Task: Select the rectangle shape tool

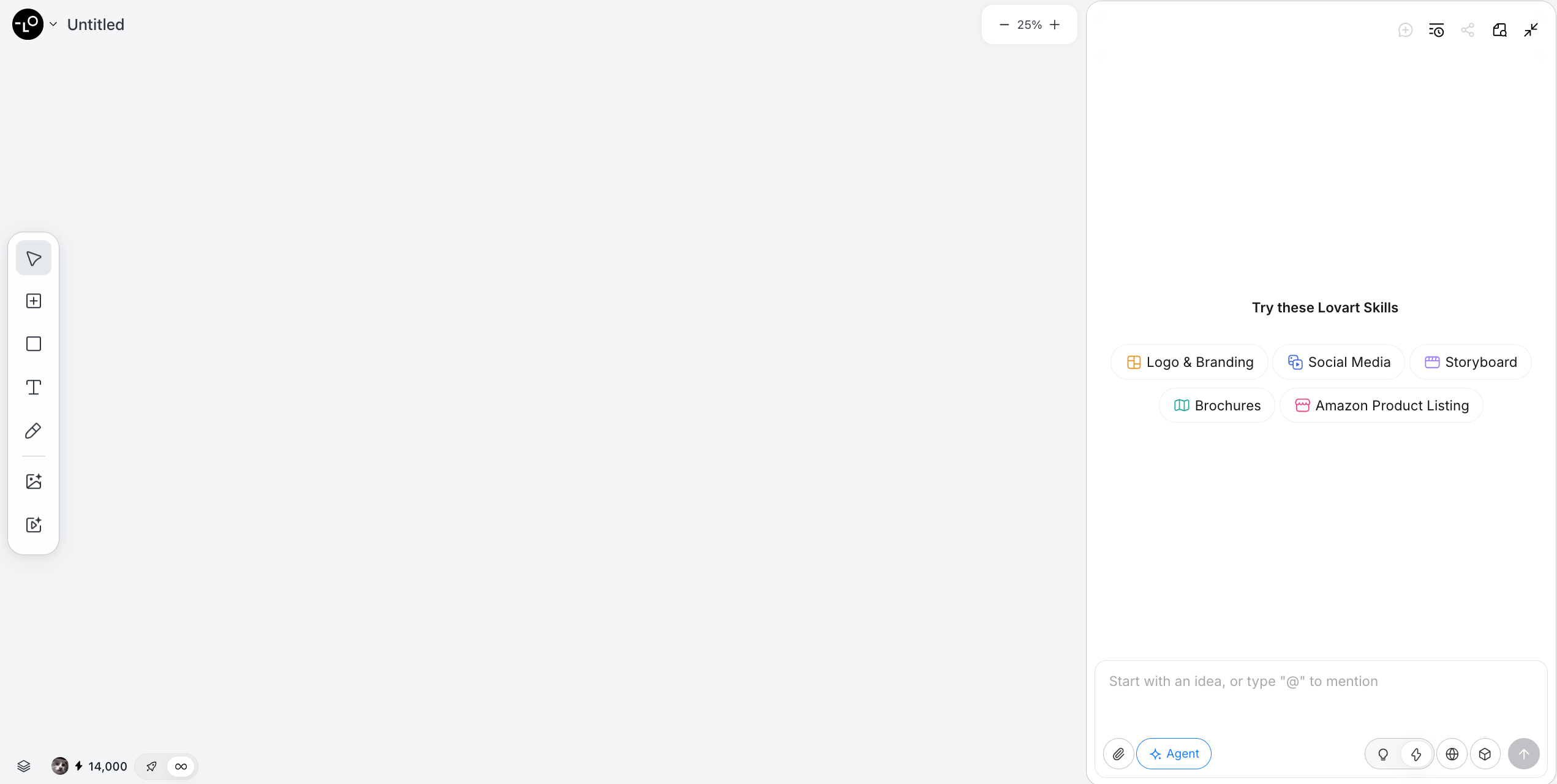Action: click(x=34, y=344)
